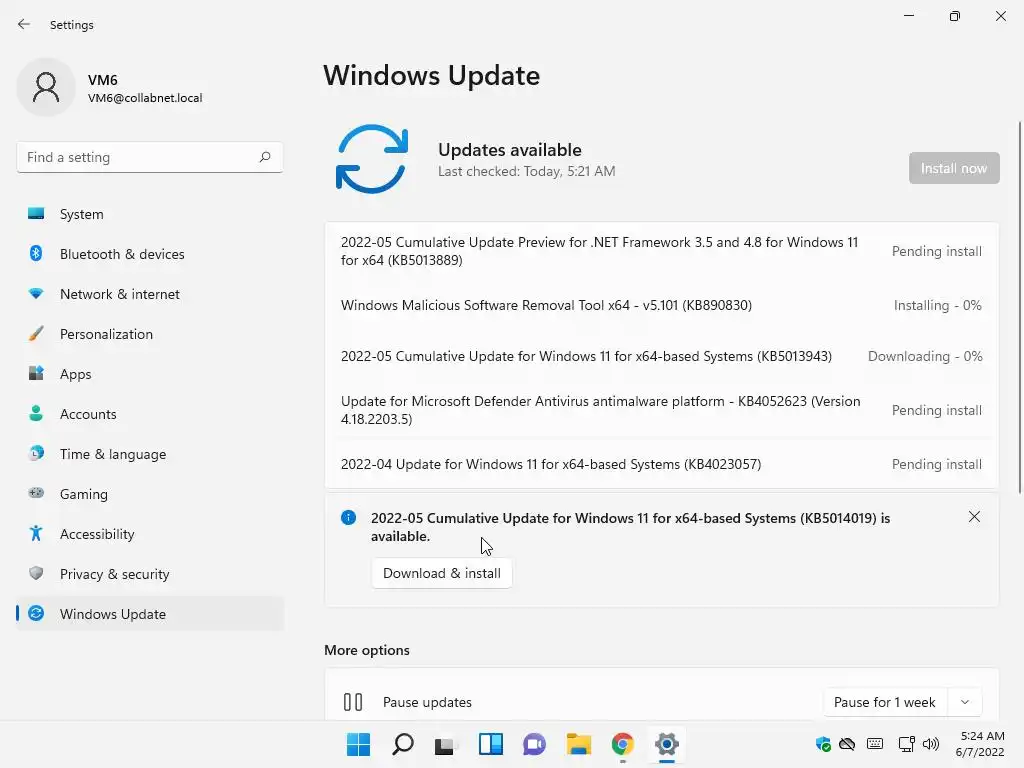Screen dimensions: 1024x768
Task: Open Personalization settings
Action: click(x=150, y=334)
